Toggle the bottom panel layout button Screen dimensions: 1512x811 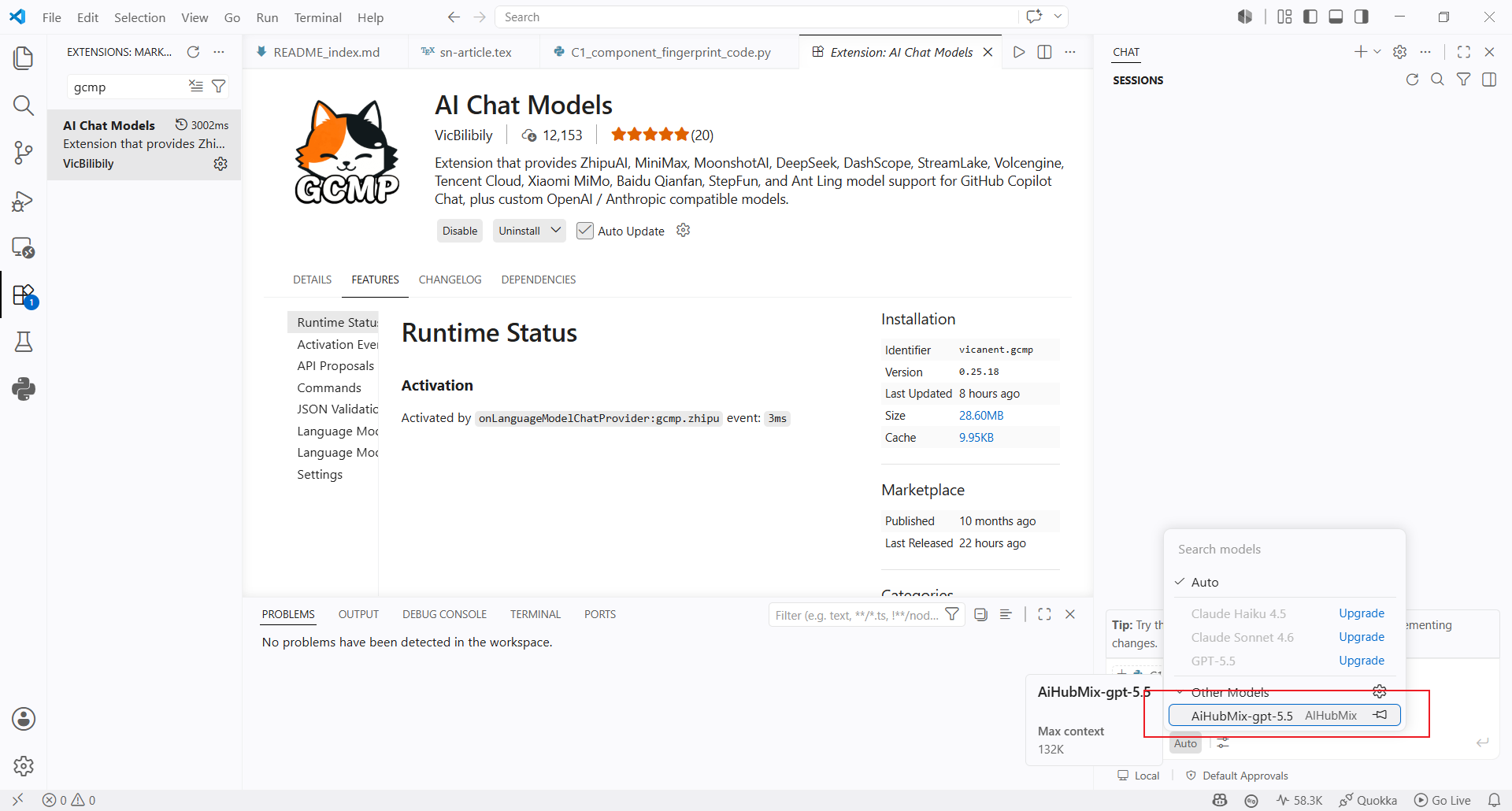click(x=1336, y=17)
